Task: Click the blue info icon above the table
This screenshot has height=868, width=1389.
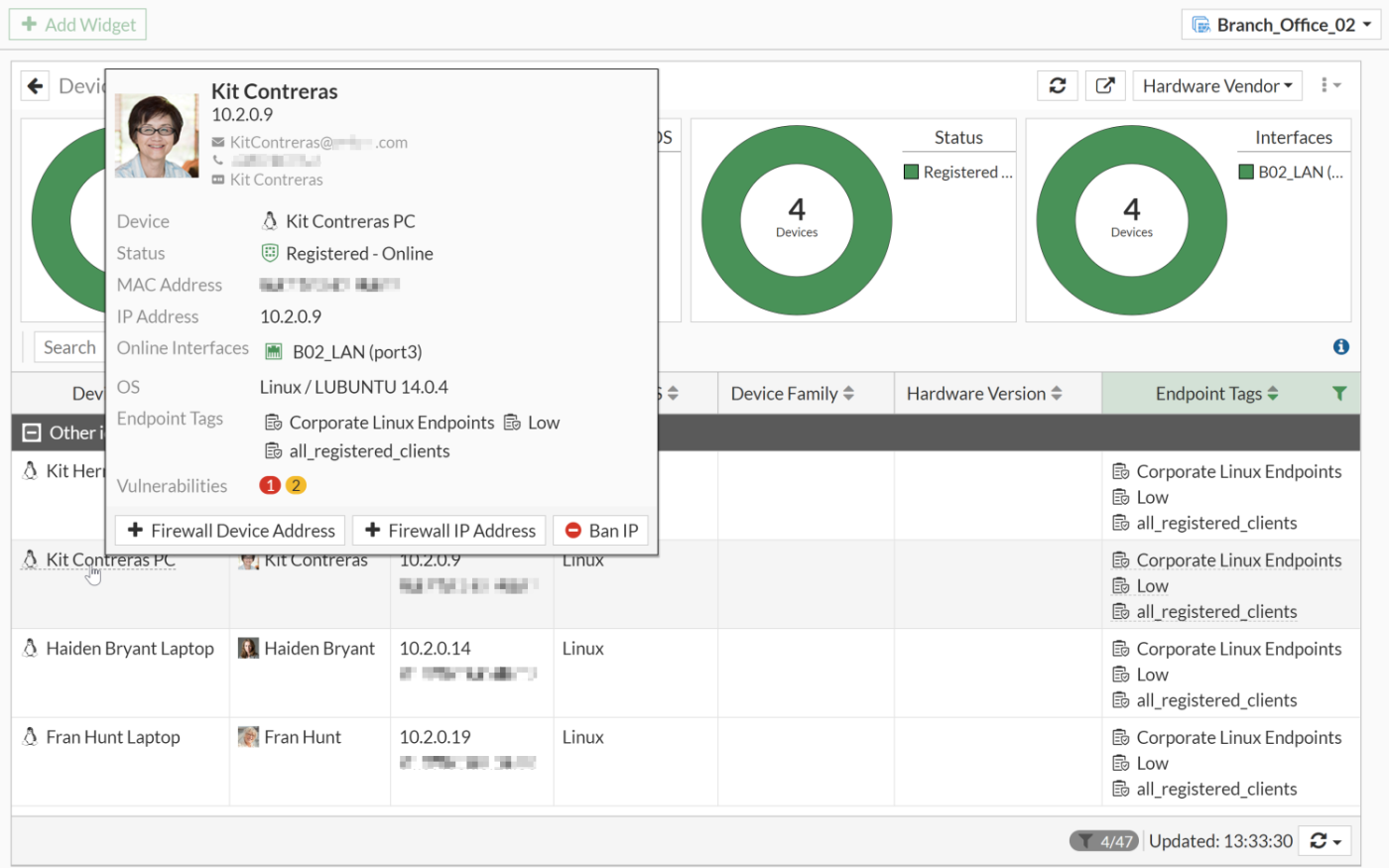Action: click(x=1340, y=346)
